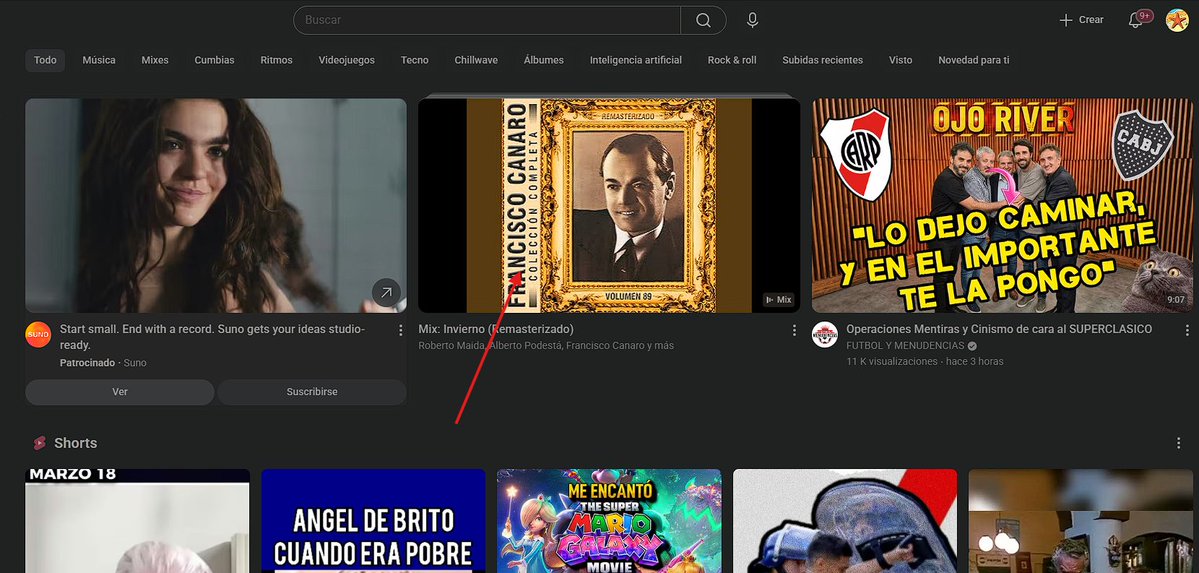The height and width of the screenshot is (573, 1199).
Task: Click the Suscribirse button
Action: (x=312, y=392)
